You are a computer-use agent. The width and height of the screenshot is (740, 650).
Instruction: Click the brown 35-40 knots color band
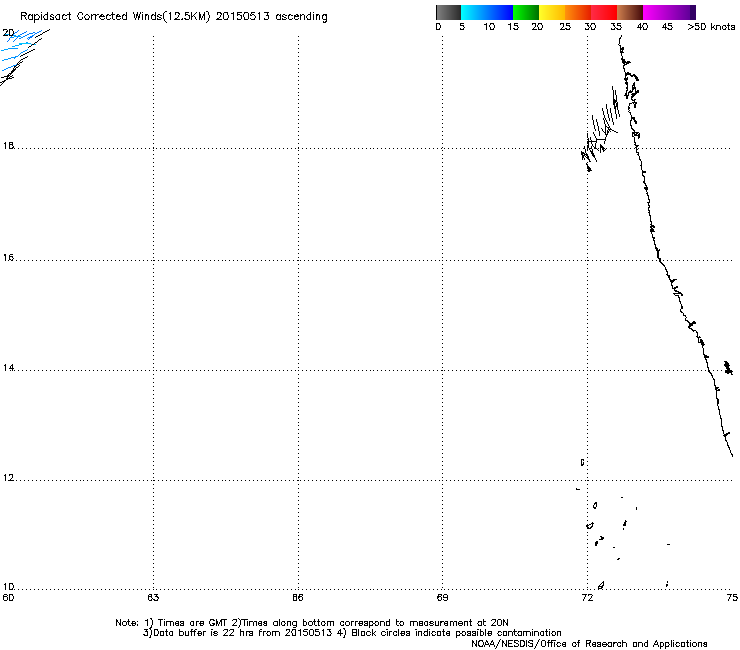[630, 12]
